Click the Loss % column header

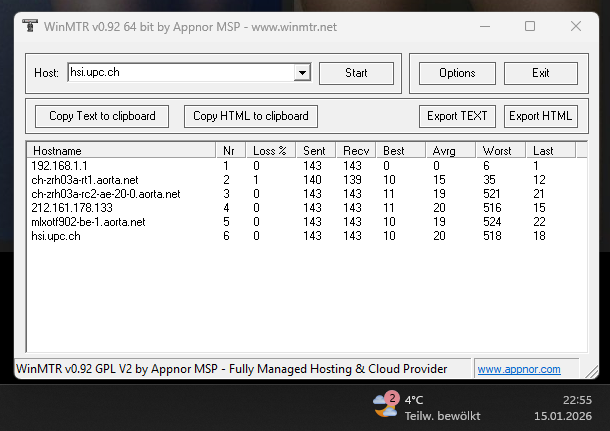(271, 151)
